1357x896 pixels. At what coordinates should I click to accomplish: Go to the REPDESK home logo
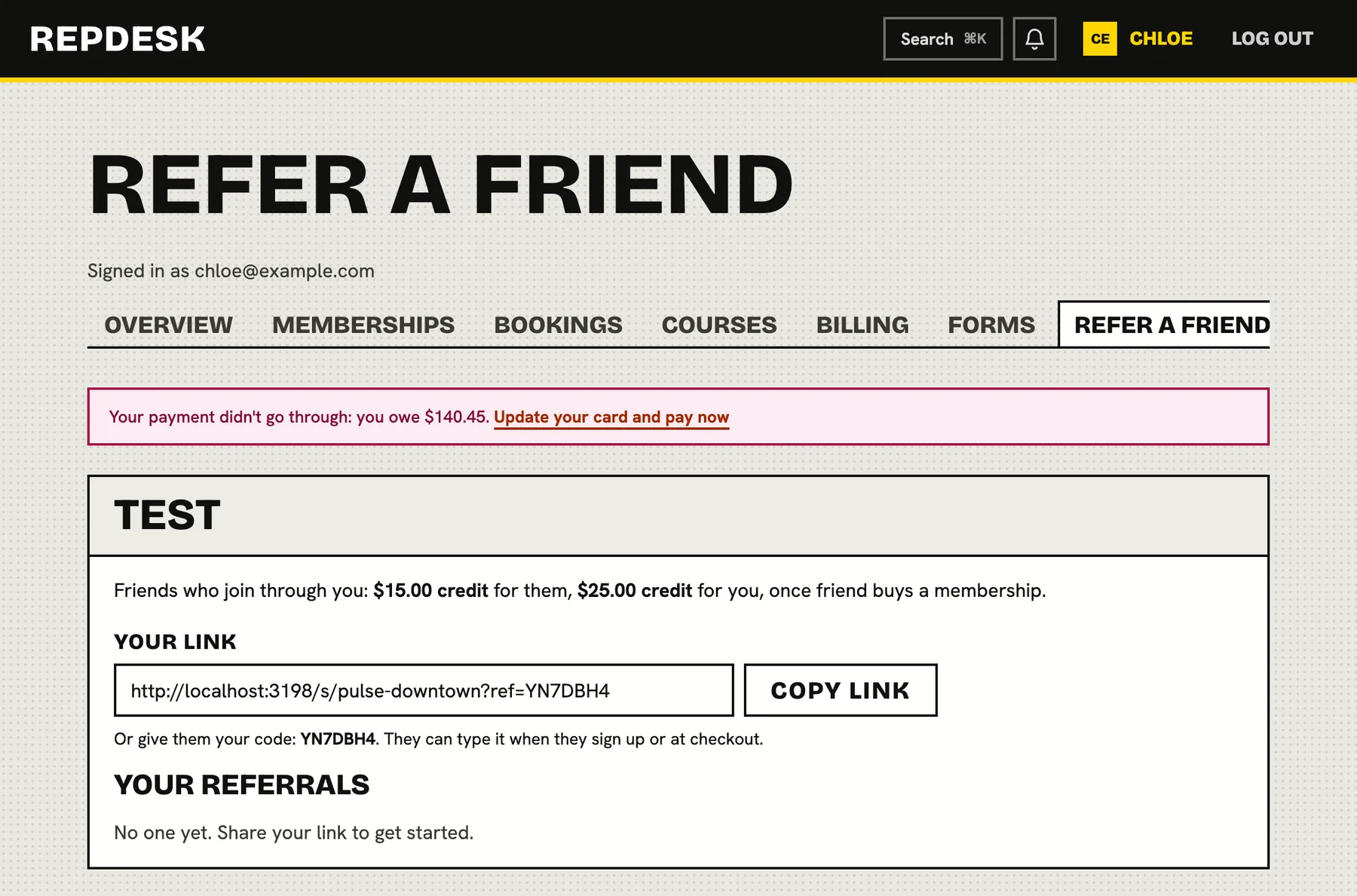(118, 39)
